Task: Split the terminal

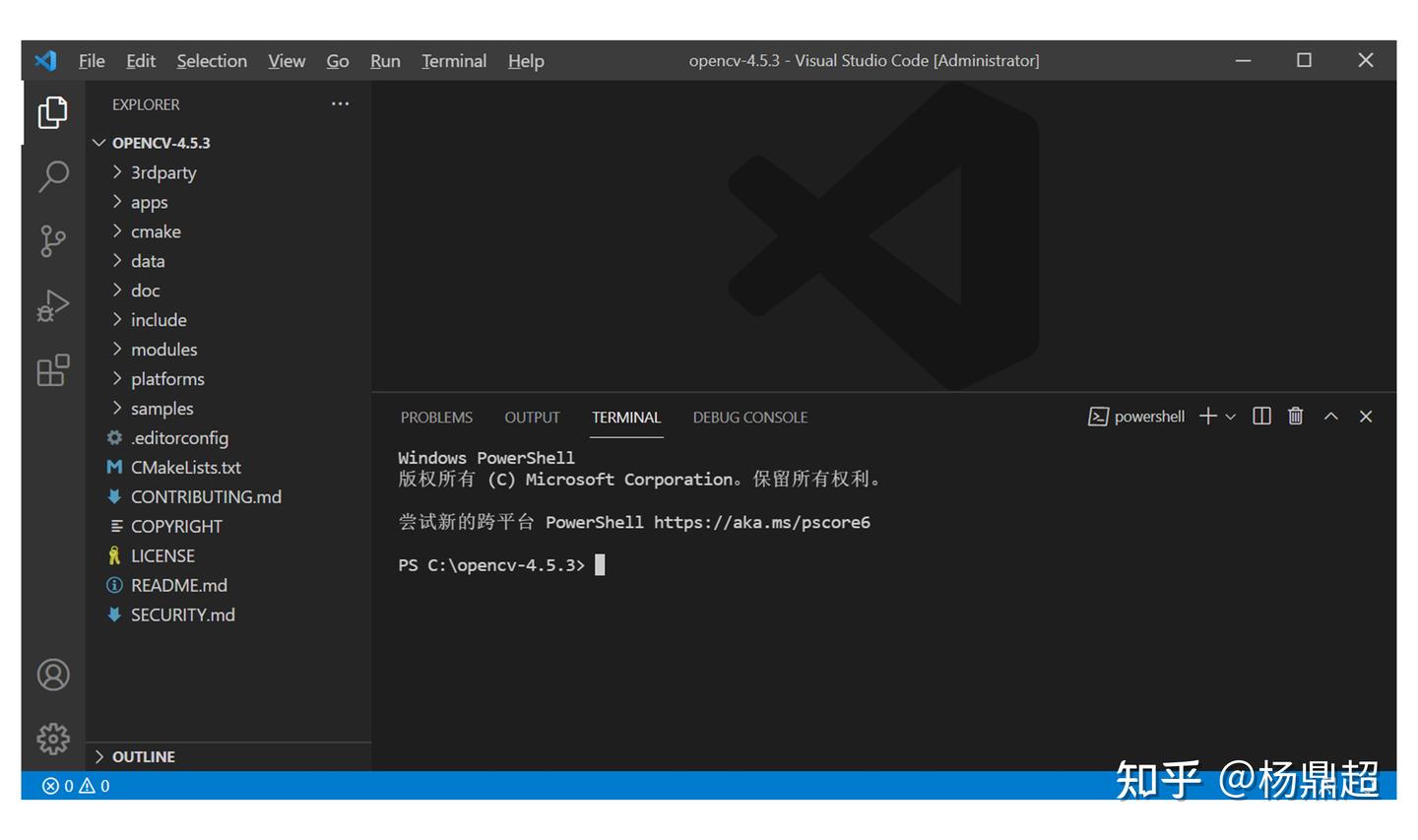Action: click(x=1260, y=416)
